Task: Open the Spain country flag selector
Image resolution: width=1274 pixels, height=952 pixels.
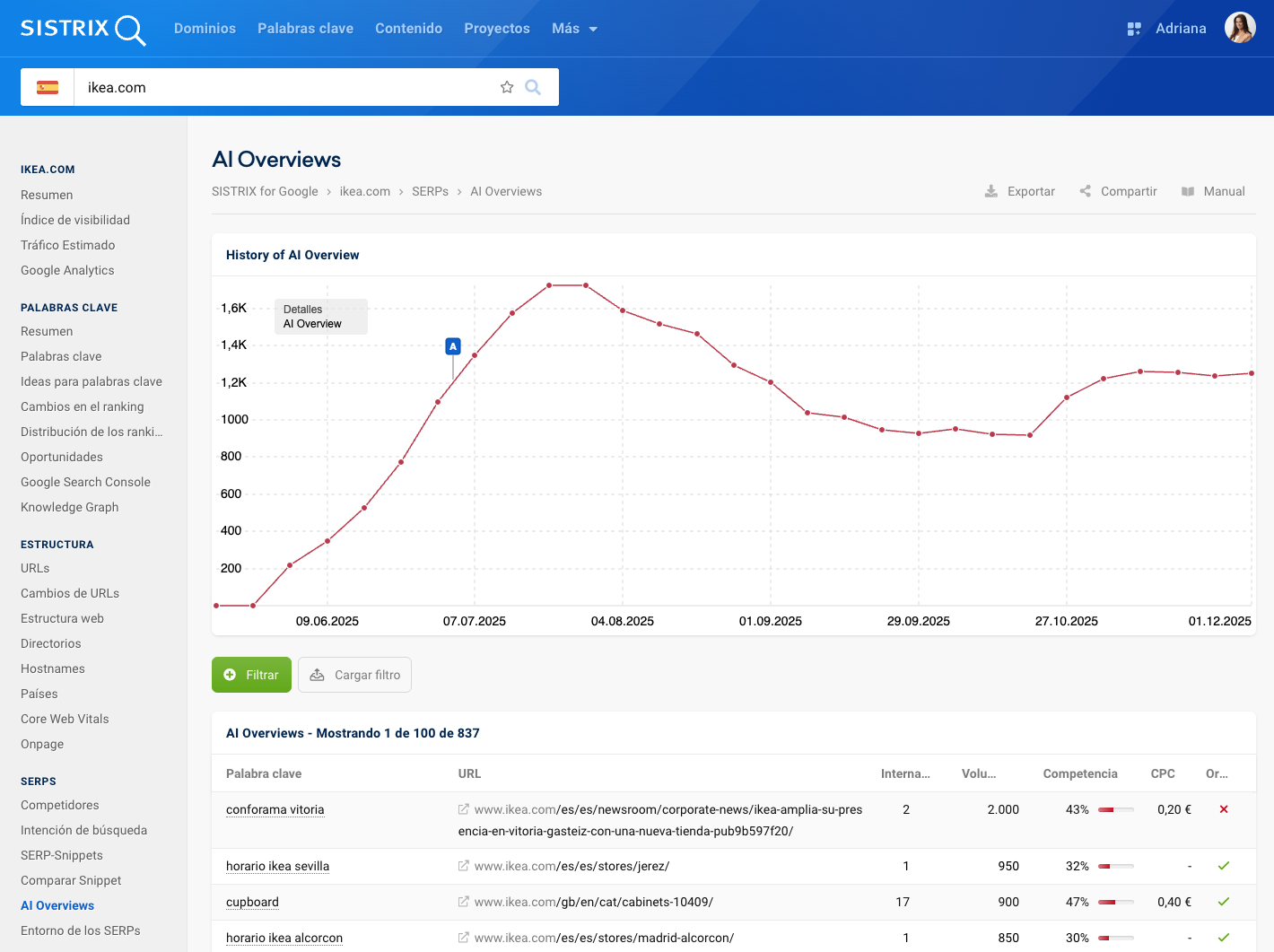Action: point(48,87)
